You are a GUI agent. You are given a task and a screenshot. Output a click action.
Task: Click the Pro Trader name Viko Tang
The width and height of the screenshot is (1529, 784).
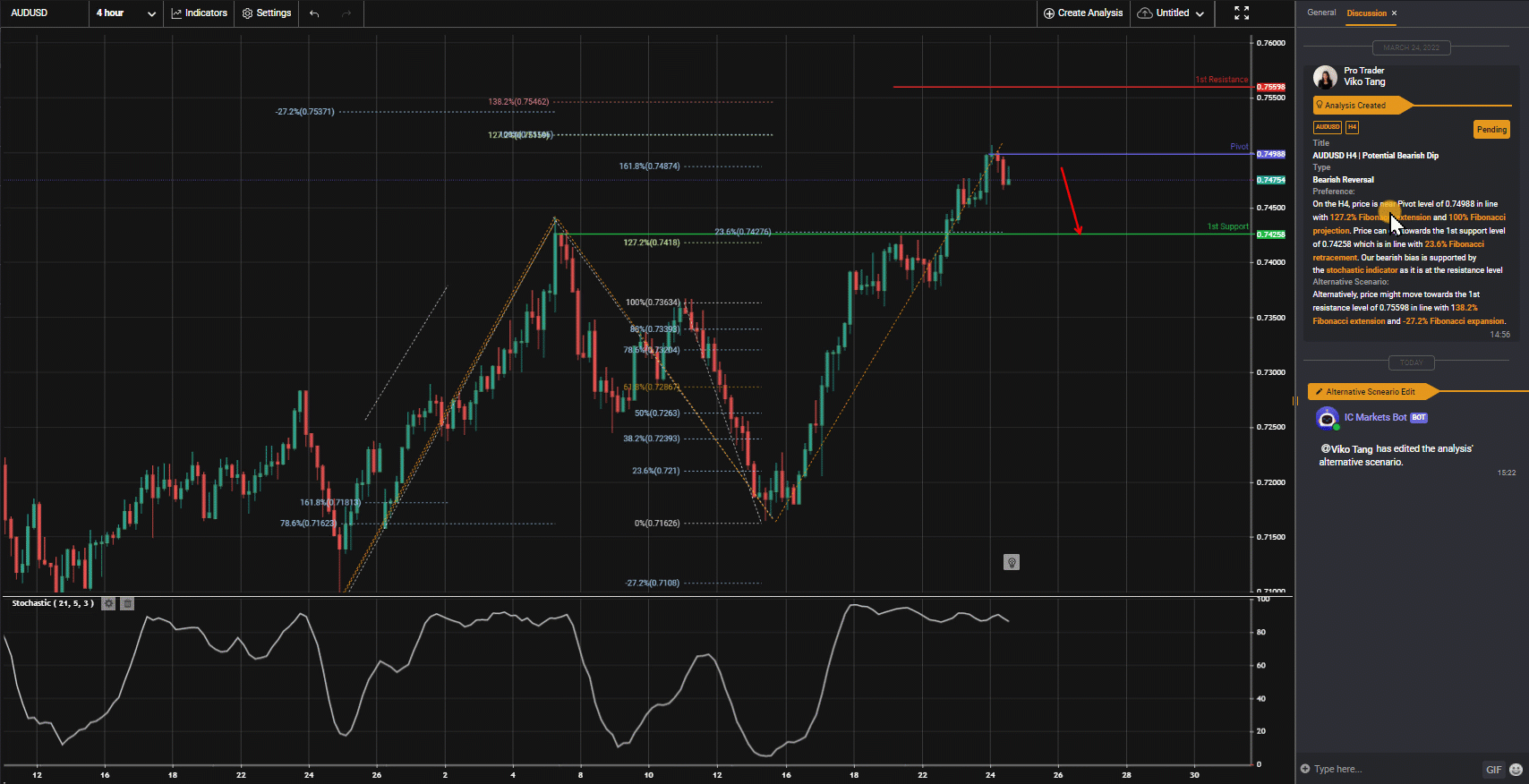(1364, 81)
